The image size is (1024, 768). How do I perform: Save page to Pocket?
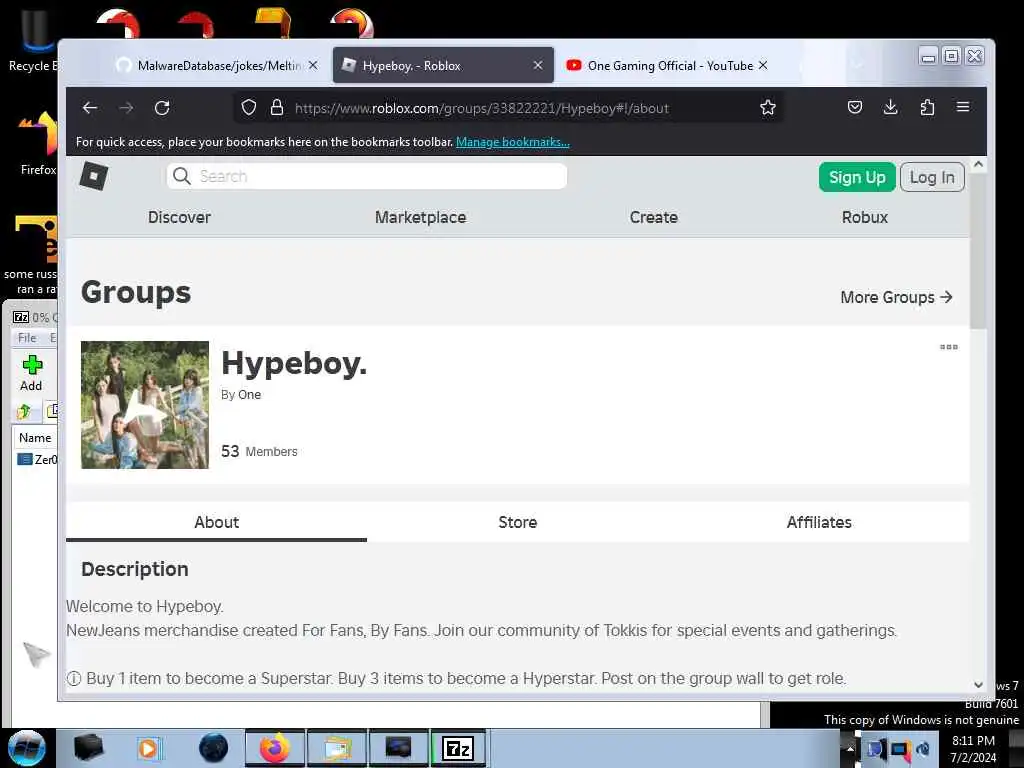click(855, 107)
